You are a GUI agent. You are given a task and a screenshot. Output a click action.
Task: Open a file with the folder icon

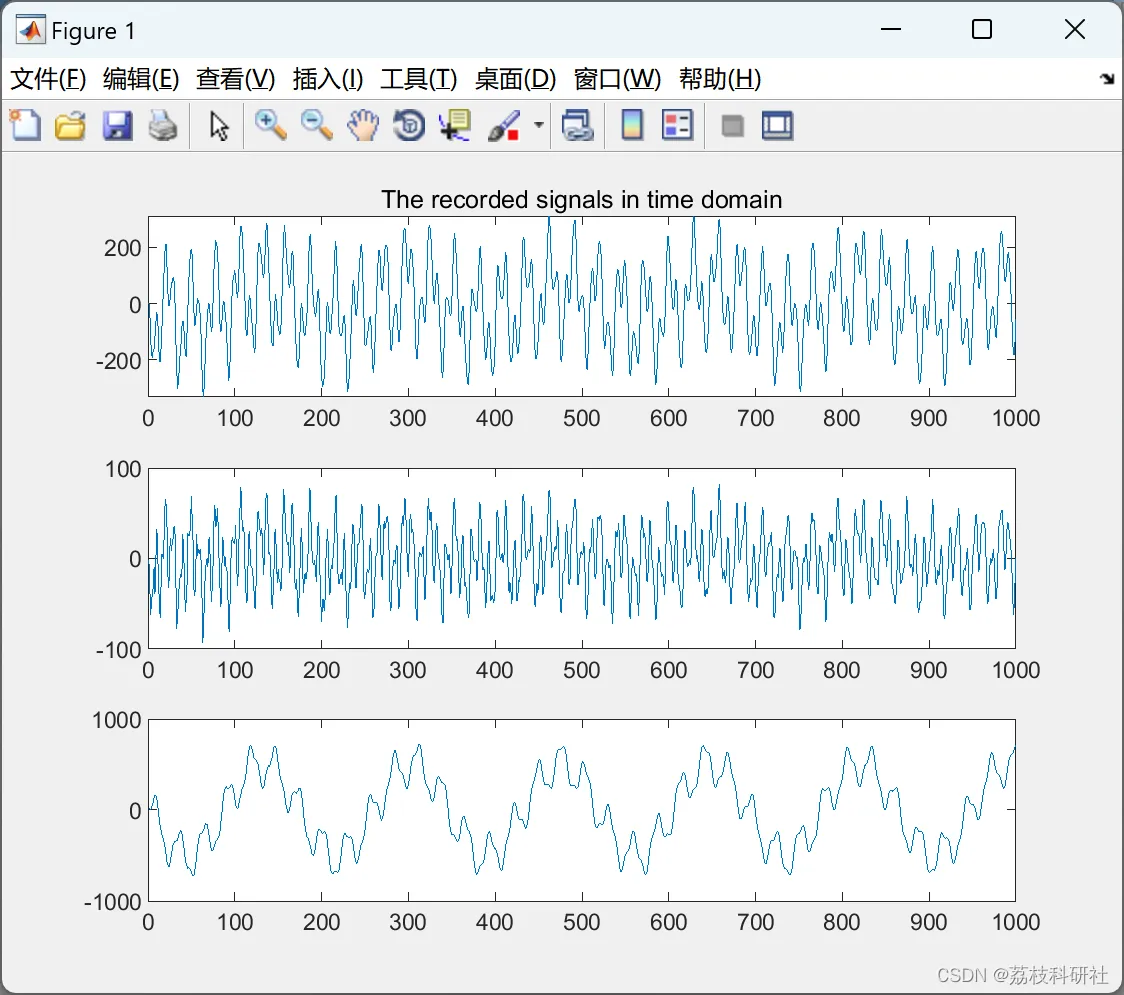(70, 126)
